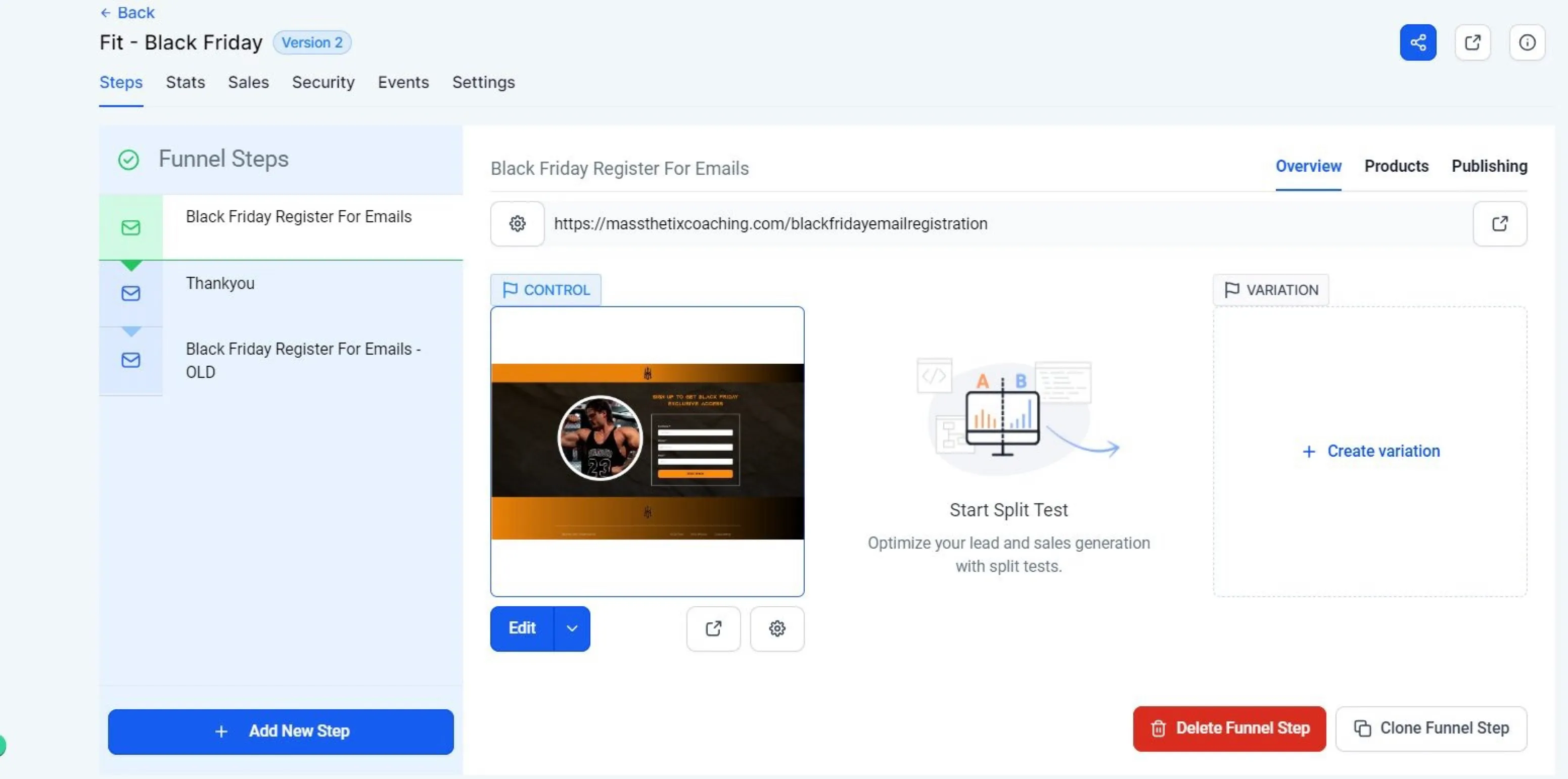Open the Stats tab

click(x=186, y=82)
